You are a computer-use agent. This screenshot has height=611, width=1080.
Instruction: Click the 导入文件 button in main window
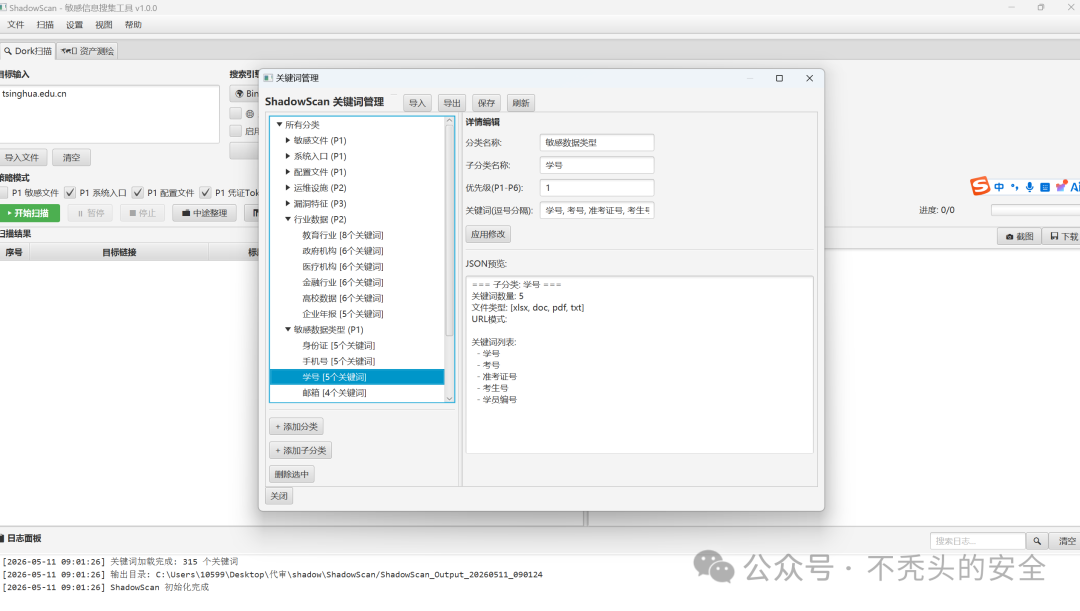click(x=23, y=158)
